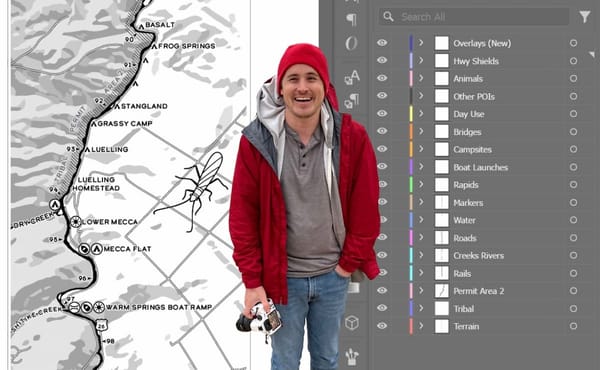Click the target circle for Hwy Shields layer

coord(573,61)
